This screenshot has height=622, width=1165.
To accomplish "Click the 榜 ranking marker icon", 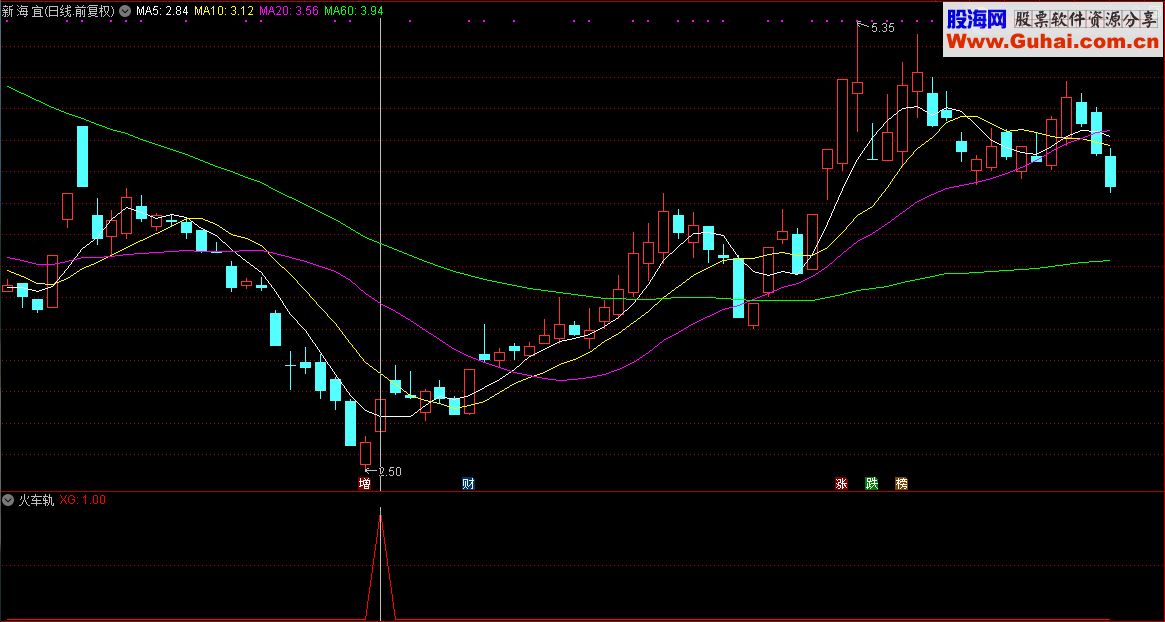I will click(902, 484).
